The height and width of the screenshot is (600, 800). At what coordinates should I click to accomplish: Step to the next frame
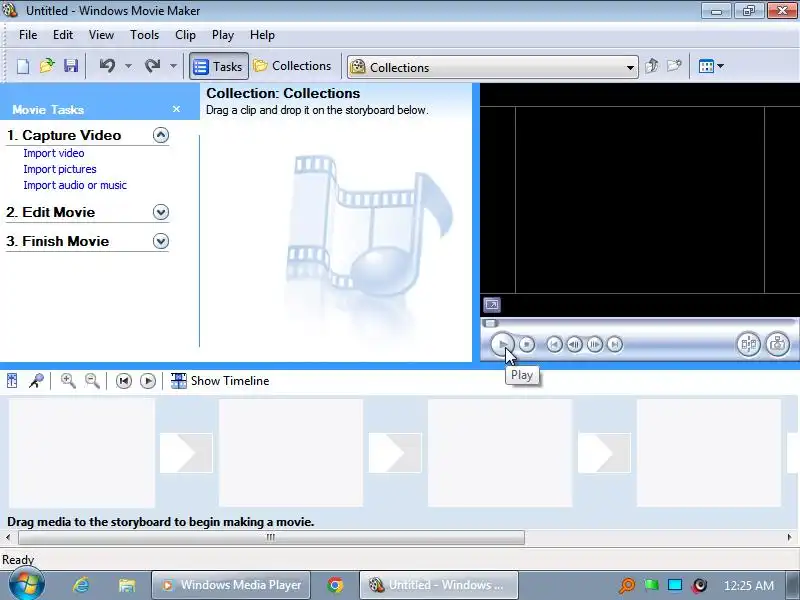pos(594,344)
